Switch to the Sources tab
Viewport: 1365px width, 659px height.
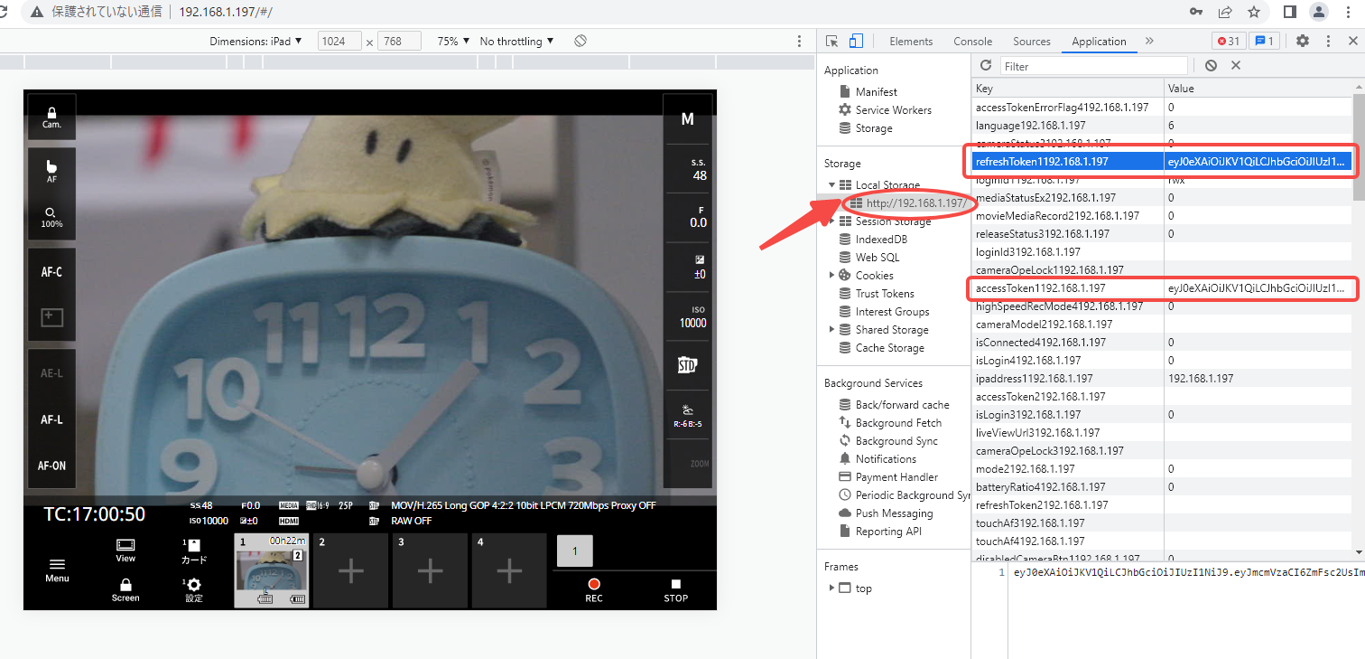click(x=1032, y=41)
